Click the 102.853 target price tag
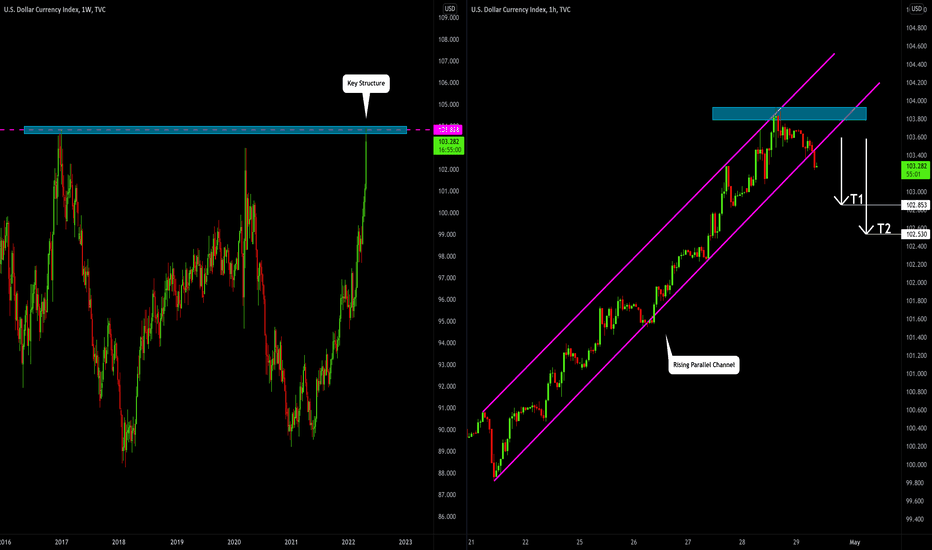932x550 pixels. [915, 205]
